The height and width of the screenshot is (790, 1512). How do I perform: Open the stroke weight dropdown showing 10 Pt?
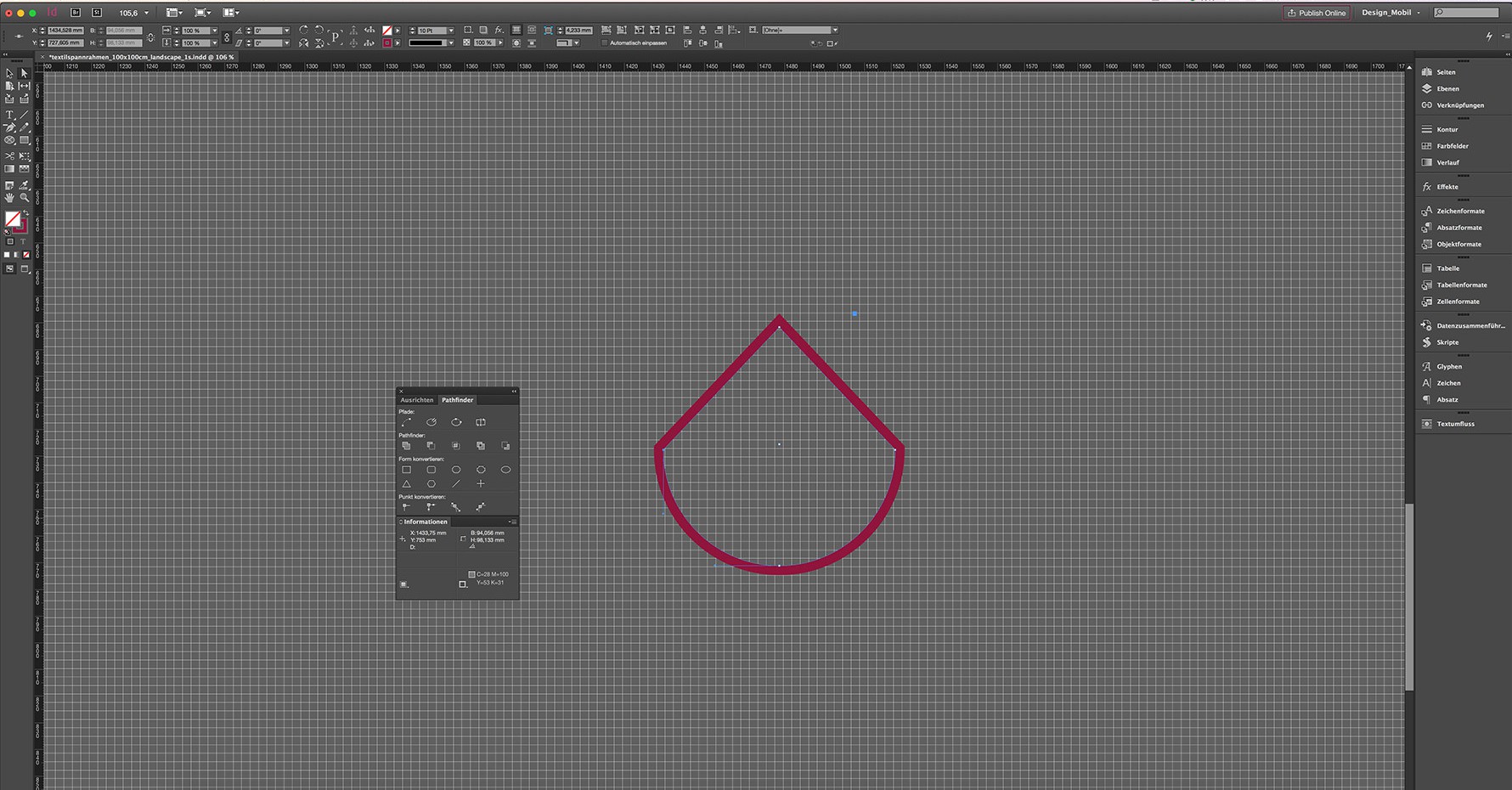pos(451,30)
